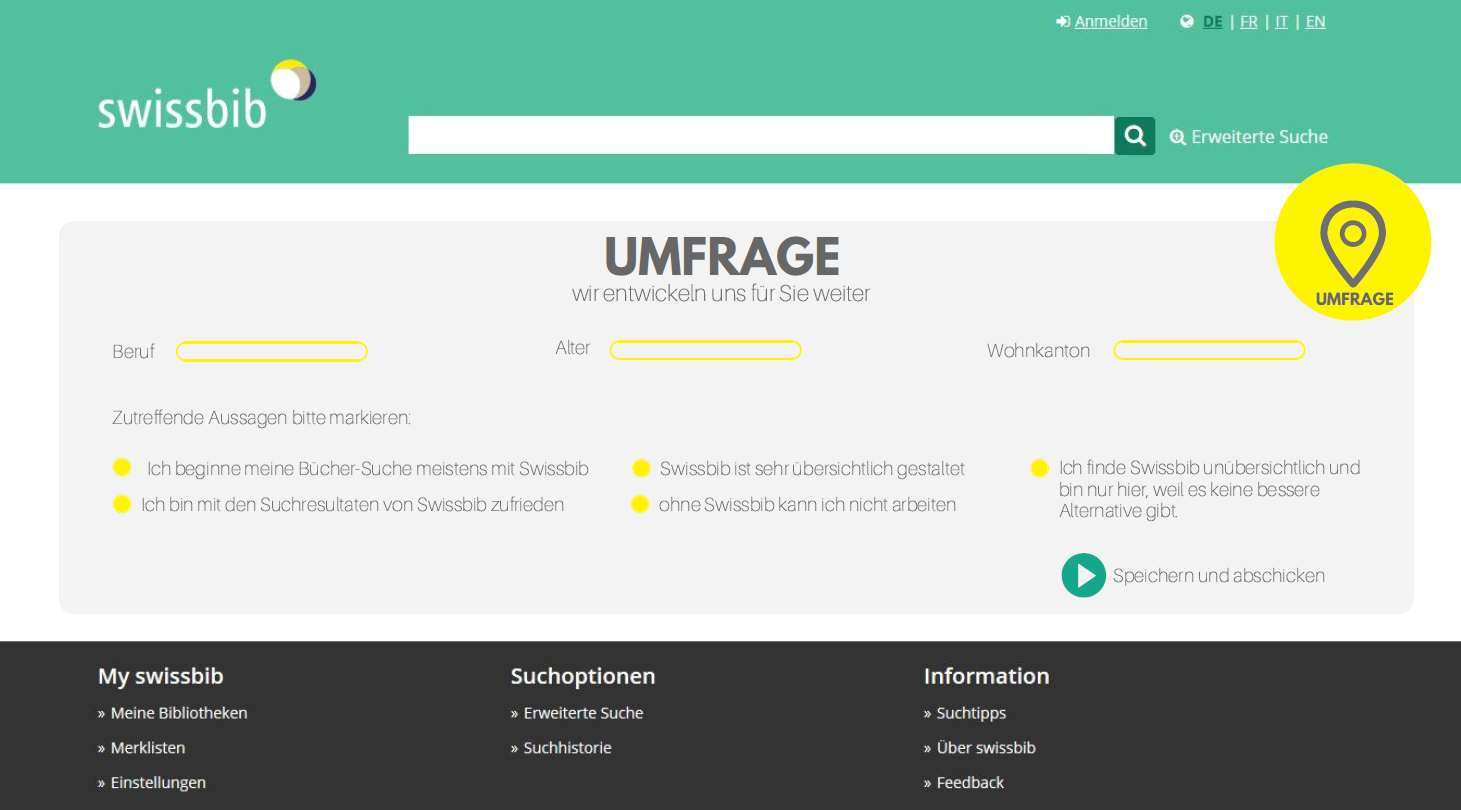This screenshot has width=1461, height=810.
Task: Click Speichern und abschicken text
Action: tap(1219, 576)
